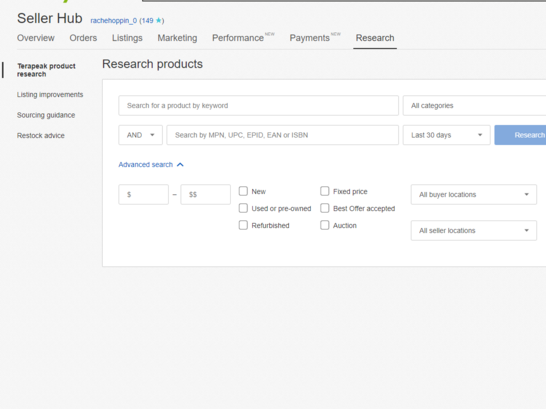Go to the Marketing tab
The height and width of the screenshot is (409, 546).
177,38
